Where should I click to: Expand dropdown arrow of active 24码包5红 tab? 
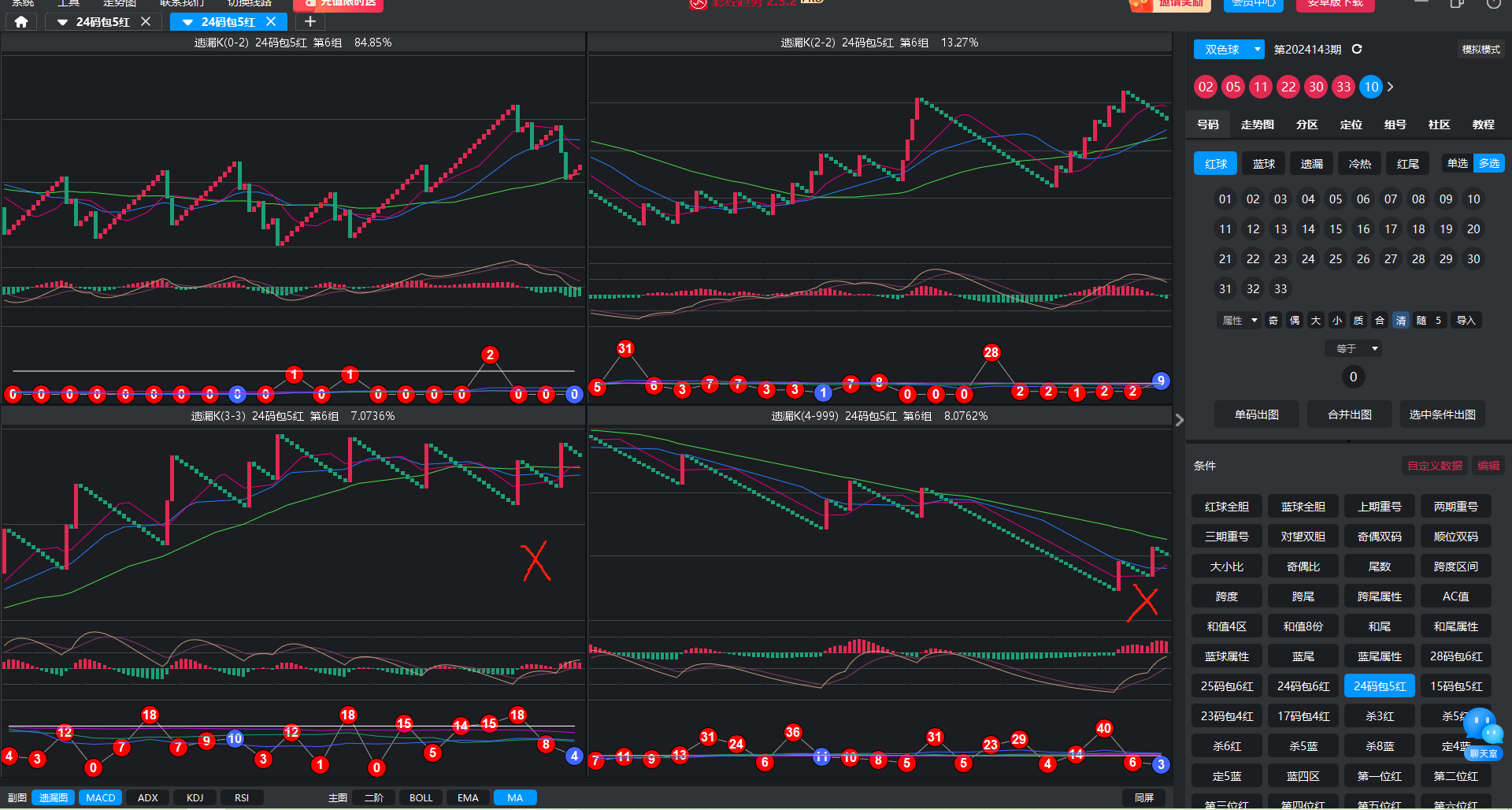tap(187, 22)
